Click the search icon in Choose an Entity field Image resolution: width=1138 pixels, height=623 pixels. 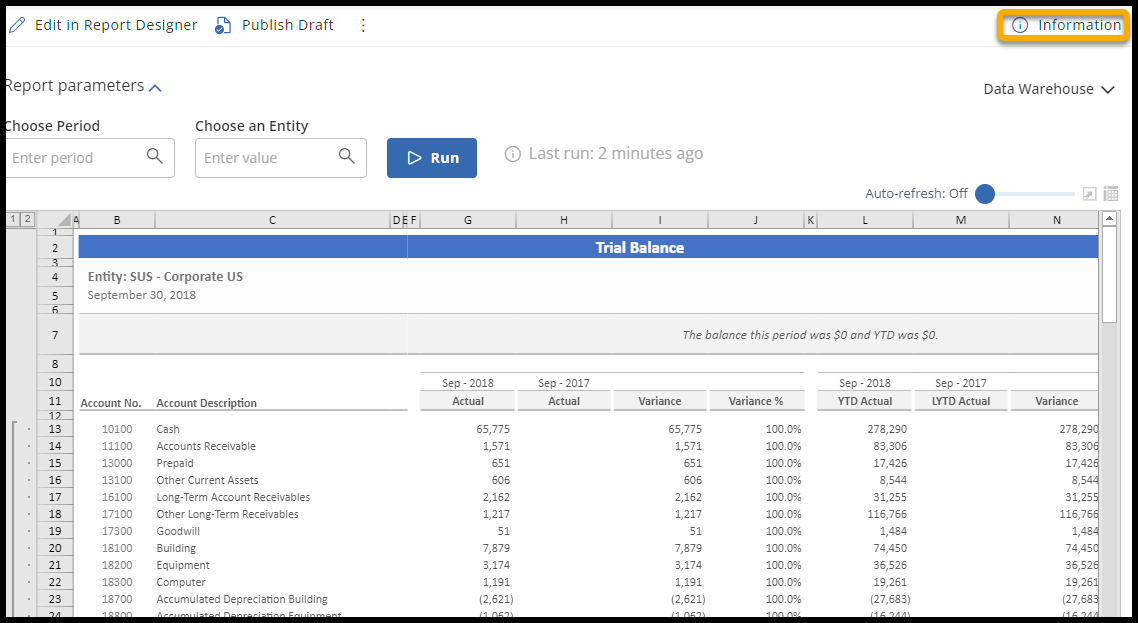pyautogui.click(x=347, y=156)
